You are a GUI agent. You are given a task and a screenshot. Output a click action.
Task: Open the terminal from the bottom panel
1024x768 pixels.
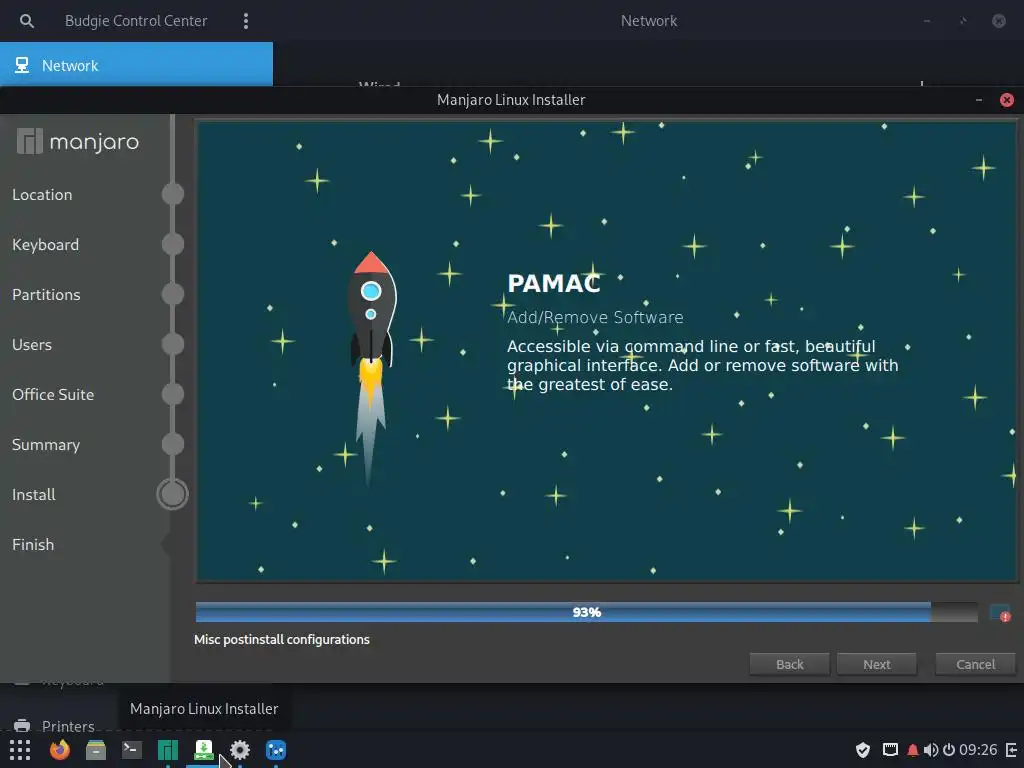(132, 750)
